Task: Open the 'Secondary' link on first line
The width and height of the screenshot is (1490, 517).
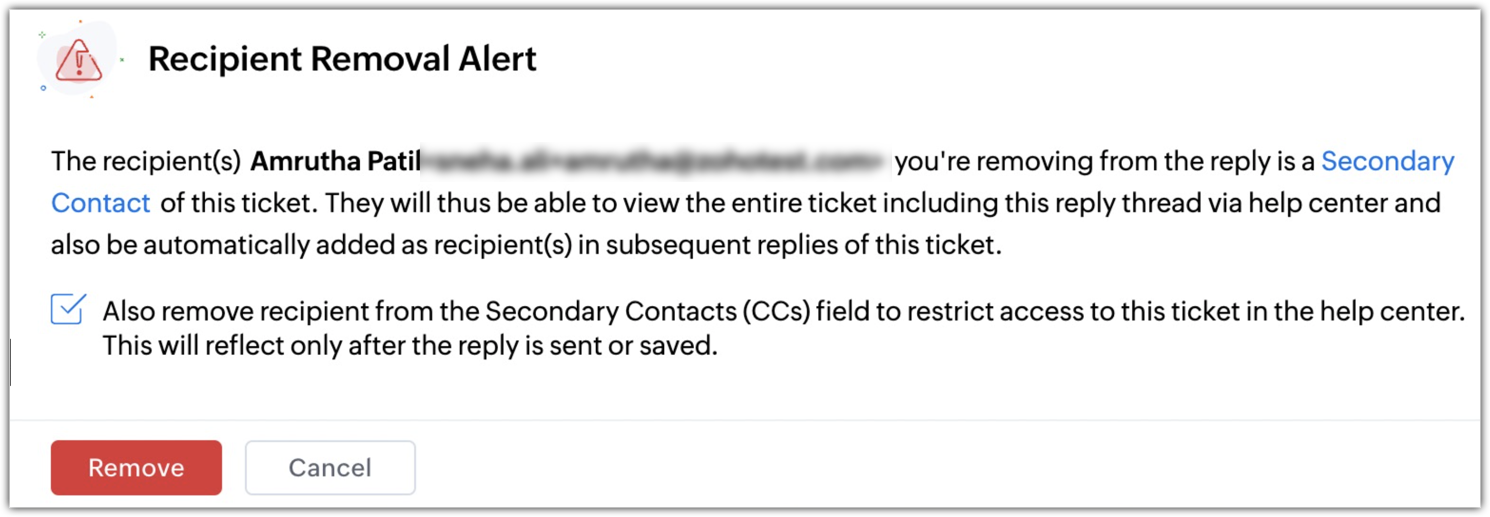Action: 1388,161
